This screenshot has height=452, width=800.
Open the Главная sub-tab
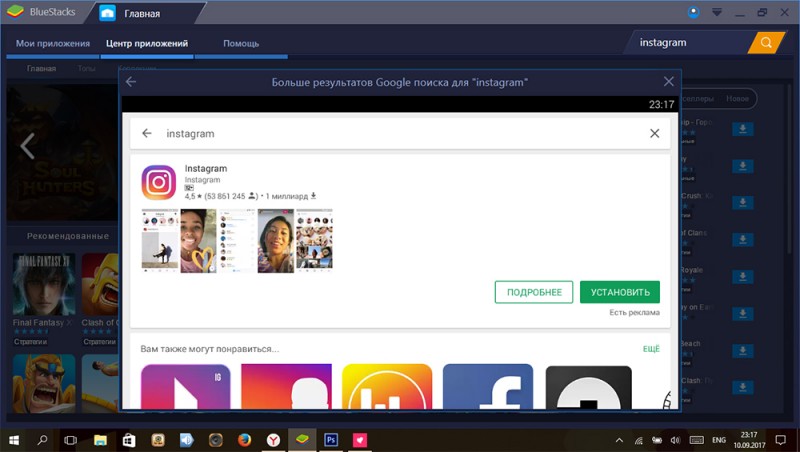coord(41,68)
